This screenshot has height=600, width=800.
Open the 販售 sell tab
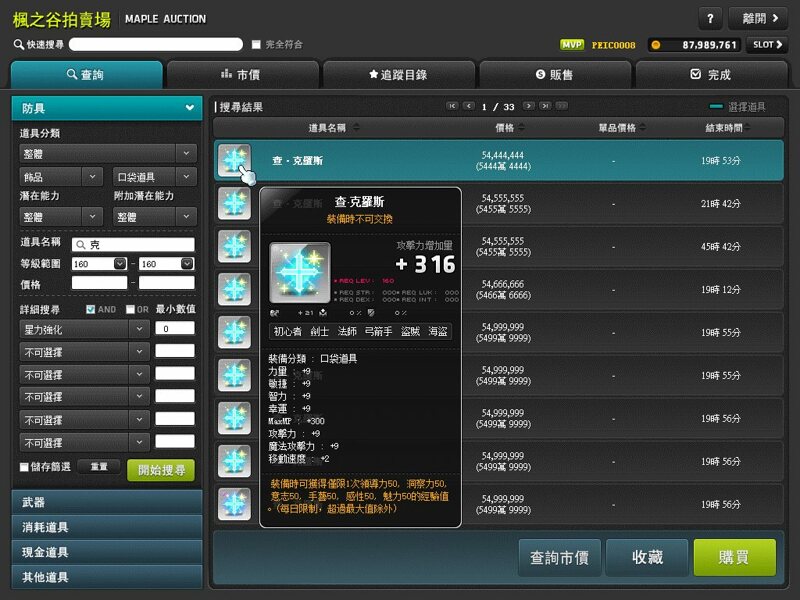coord(555,75)
